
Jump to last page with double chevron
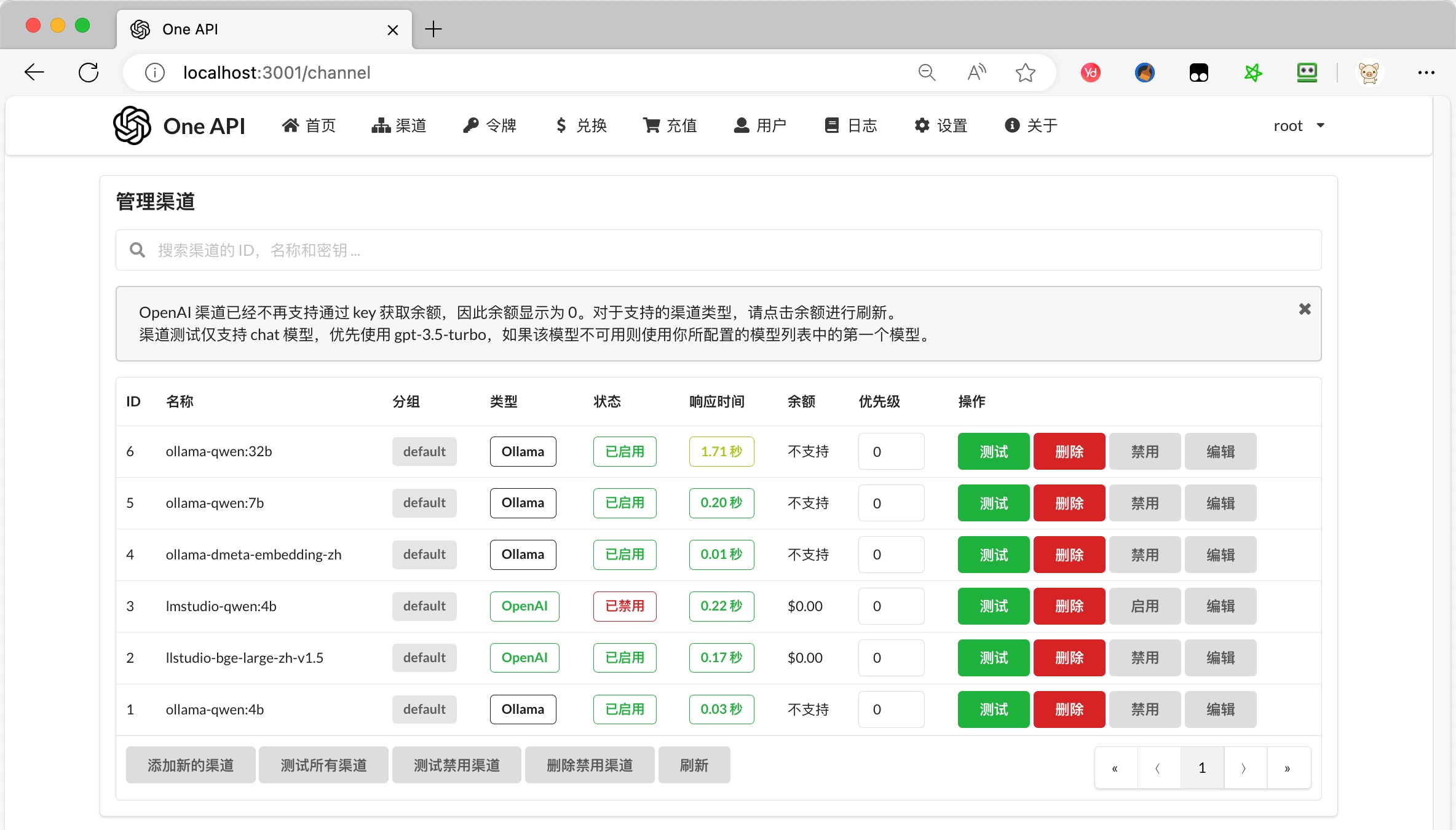coord(1288,768)
